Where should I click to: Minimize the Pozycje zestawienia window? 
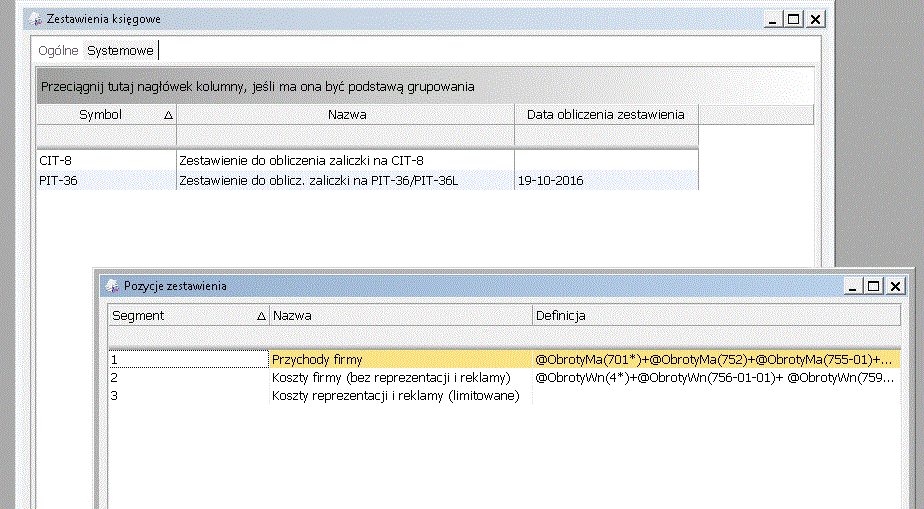click(x=851, y=286)
